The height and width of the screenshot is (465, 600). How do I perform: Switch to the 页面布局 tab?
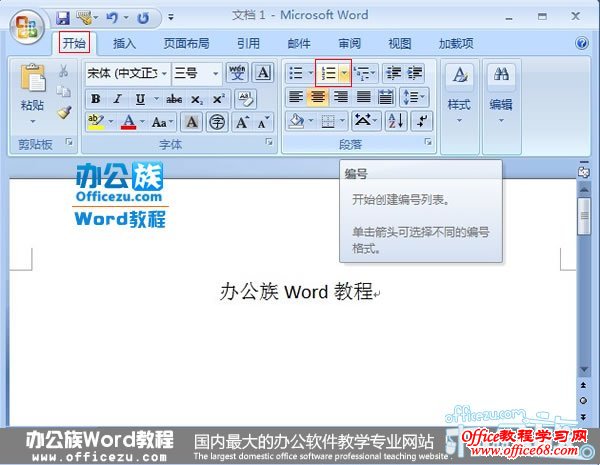click(186, 43)
